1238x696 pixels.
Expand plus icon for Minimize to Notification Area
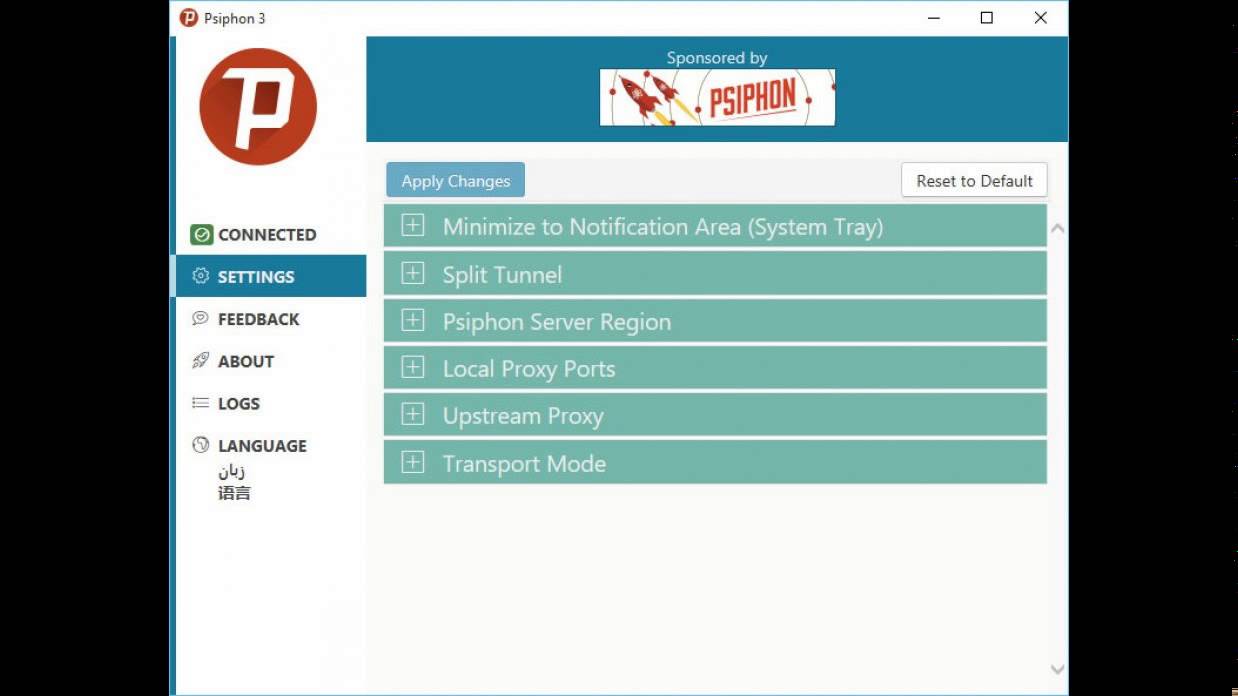(x=413, y=225)
